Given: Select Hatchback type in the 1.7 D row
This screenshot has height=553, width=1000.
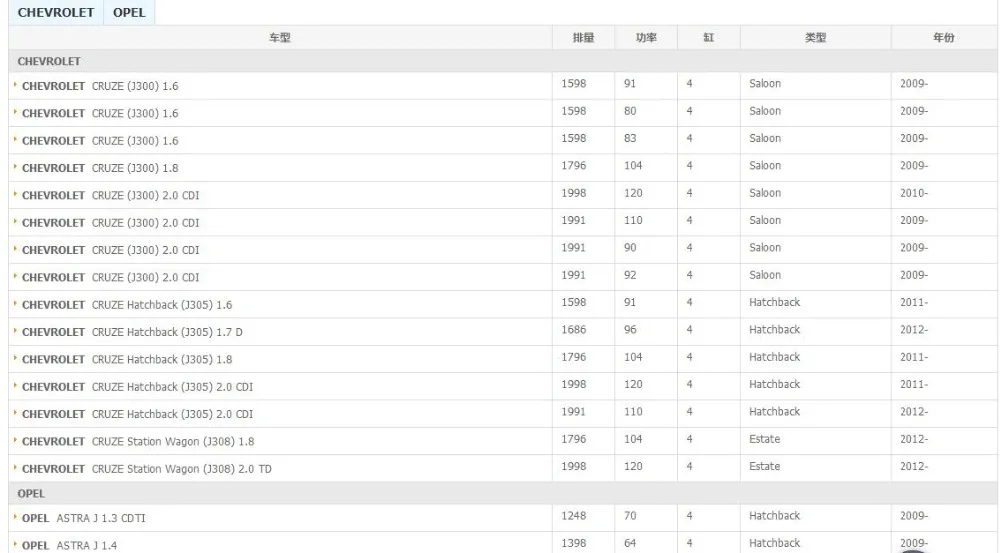Looking at the screenshot, I should (x=774, y=330).
